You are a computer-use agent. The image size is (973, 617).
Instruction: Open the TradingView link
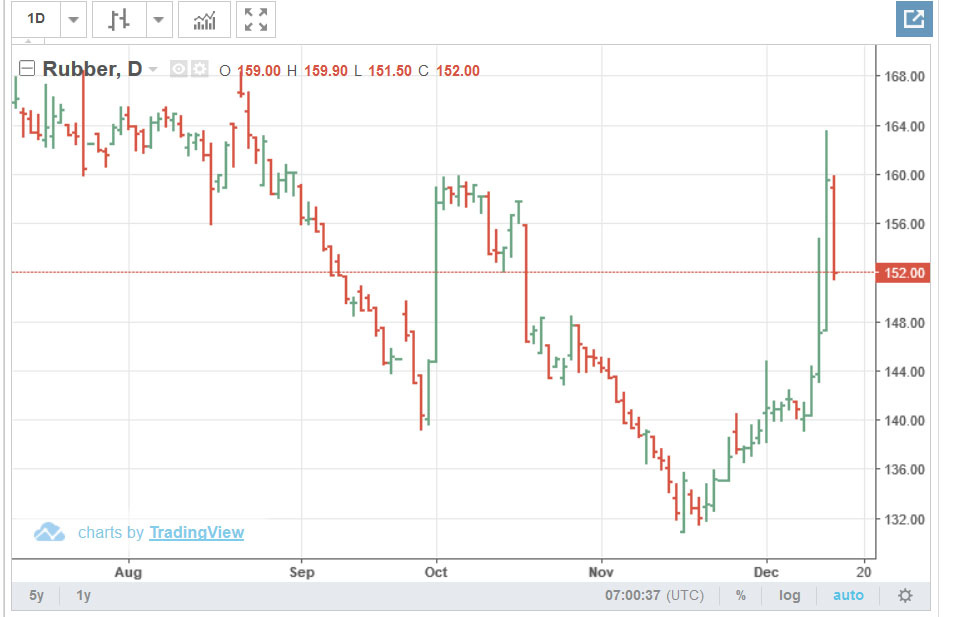(197, 533)
